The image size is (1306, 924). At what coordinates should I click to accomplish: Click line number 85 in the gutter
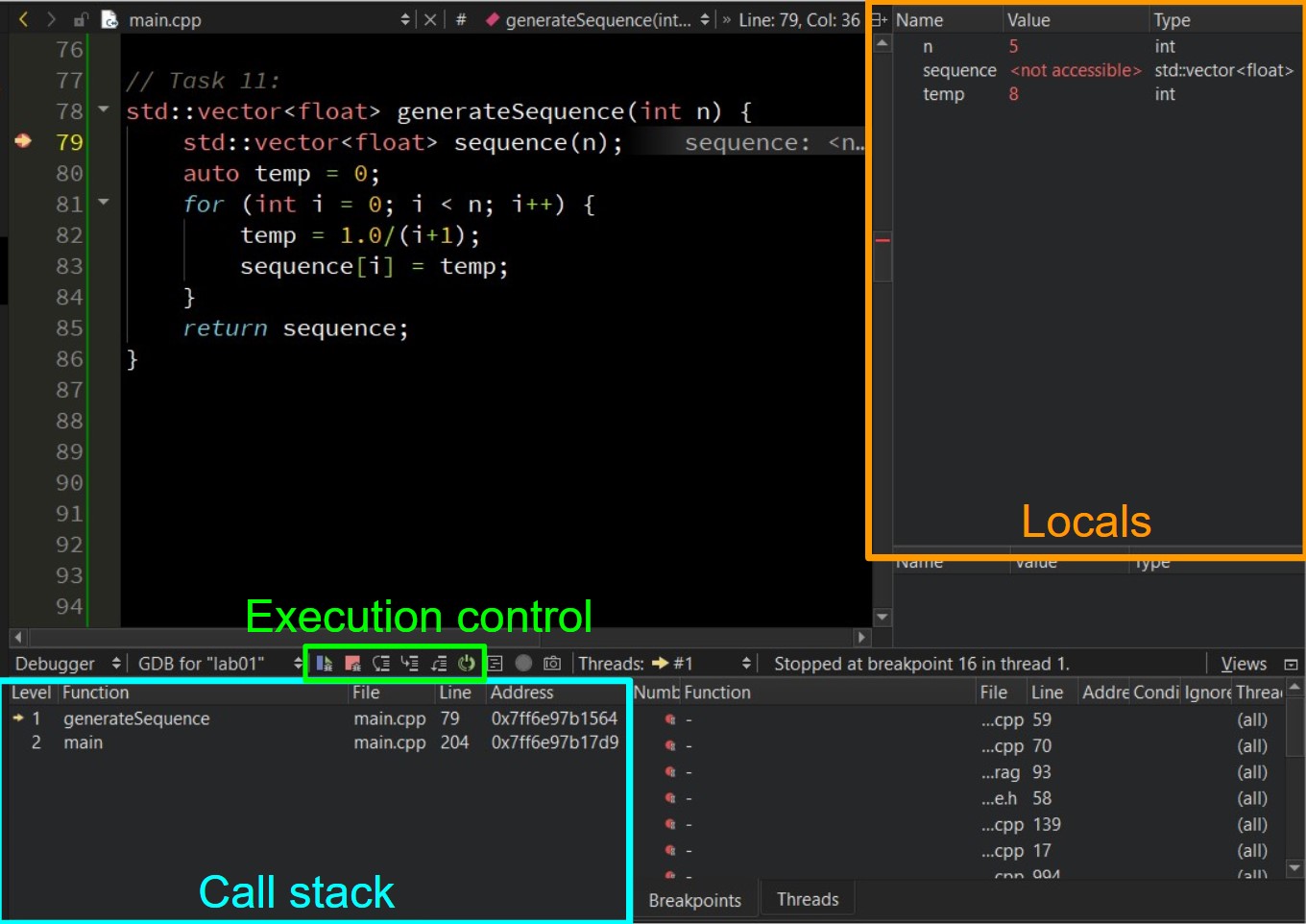[x=69, y=328]
